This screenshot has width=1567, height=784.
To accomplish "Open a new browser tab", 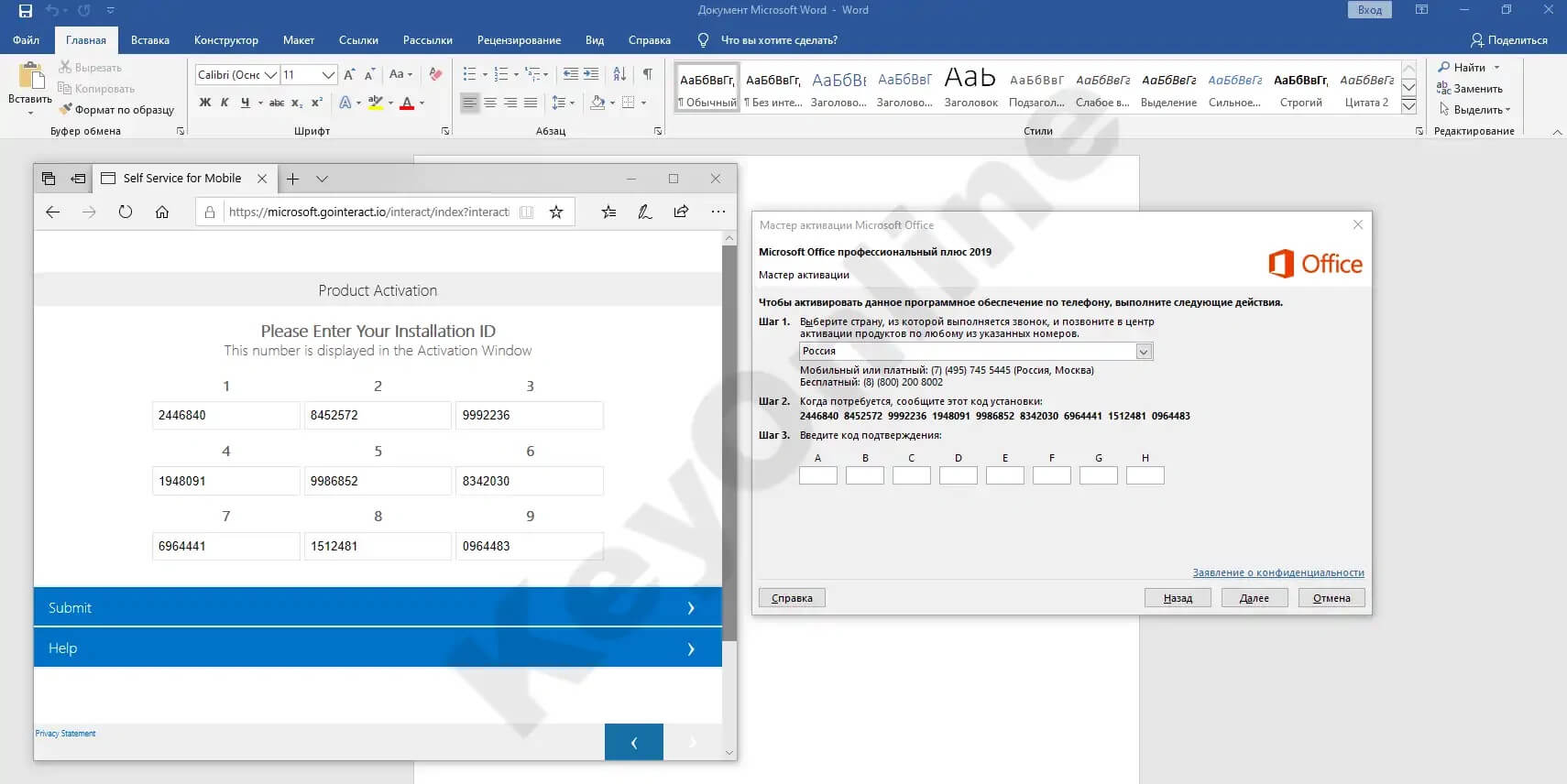I will 292,179.
